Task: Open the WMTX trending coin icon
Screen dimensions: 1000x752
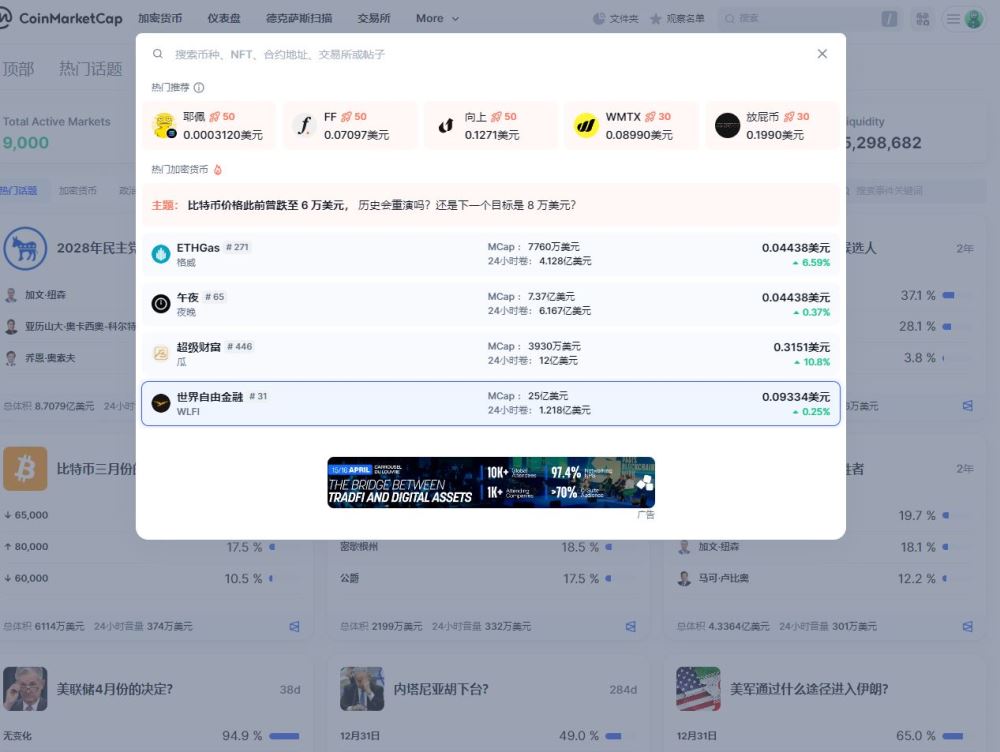Action: 586,125
